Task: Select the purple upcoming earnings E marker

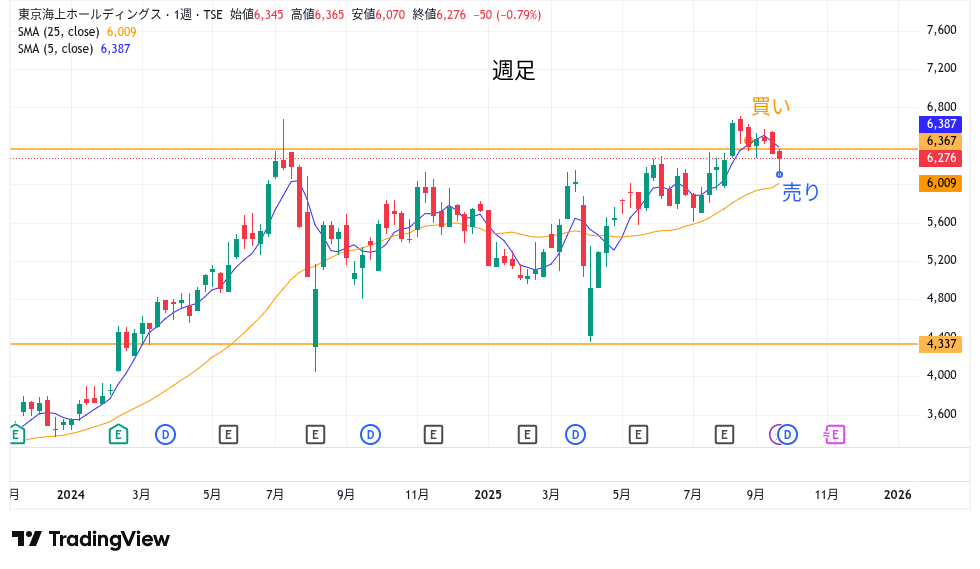Action: point(835,434)
